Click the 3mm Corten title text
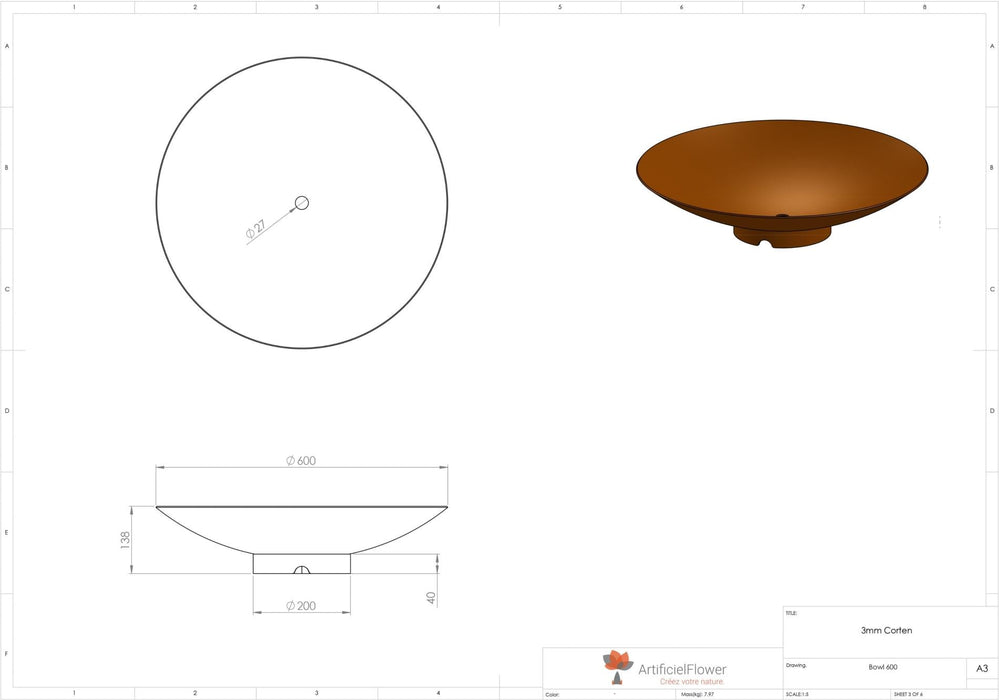This screenshot has height=700, width=999. coord(885,630)
